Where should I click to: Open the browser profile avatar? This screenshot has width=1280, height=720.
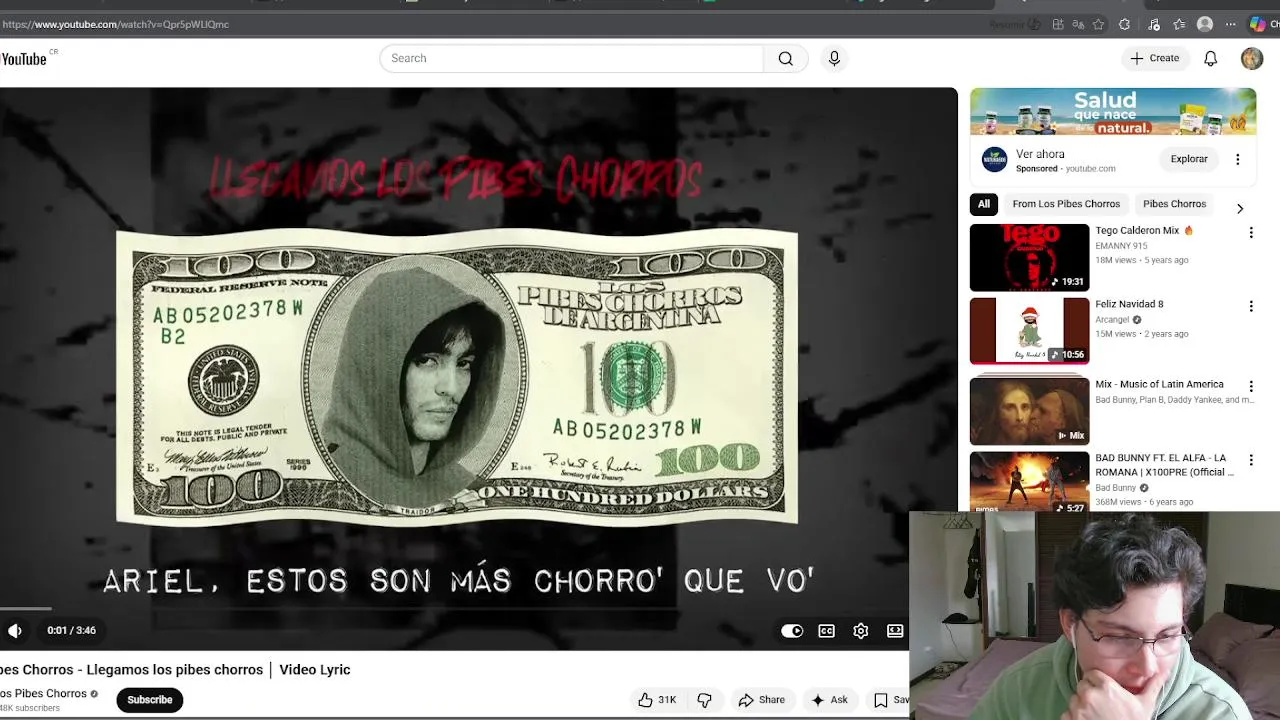coord(1205,24)
